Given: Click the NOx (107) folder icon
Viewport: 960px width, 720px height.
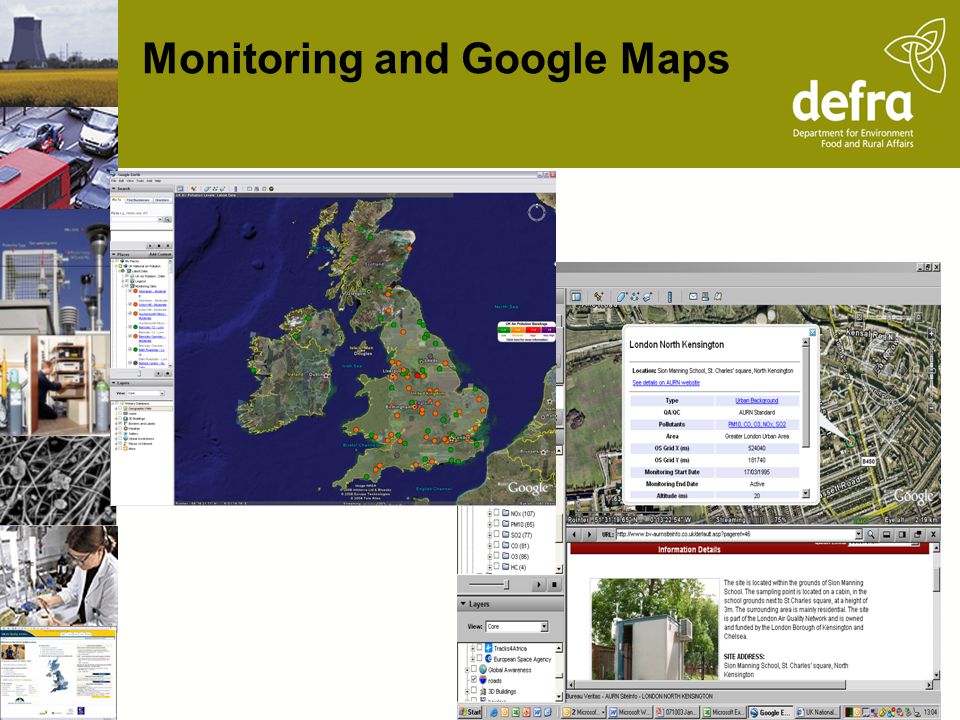Looking at the screenshot, I should (506, 513).
